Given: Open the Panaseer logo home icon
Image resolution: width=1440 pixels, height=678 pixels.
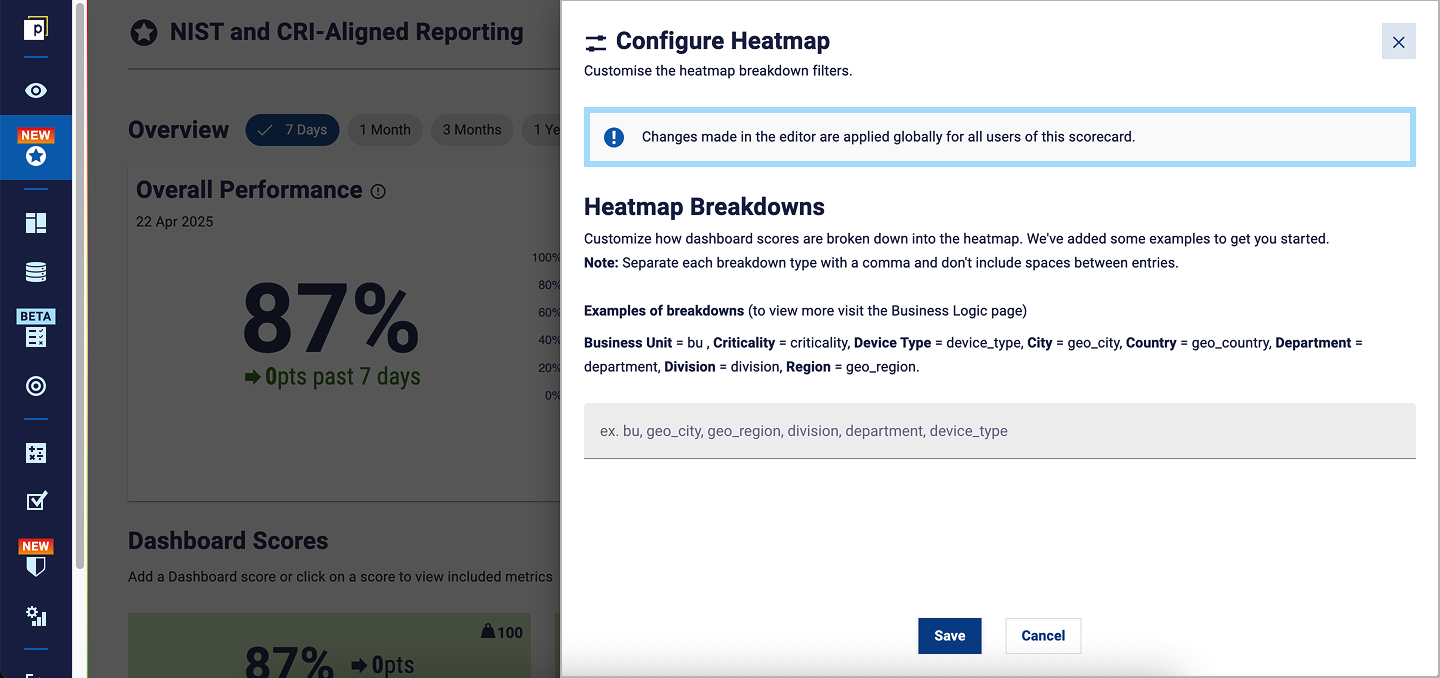Looking at the screenshot, I should pyautogui.click(x=36, y=28).
